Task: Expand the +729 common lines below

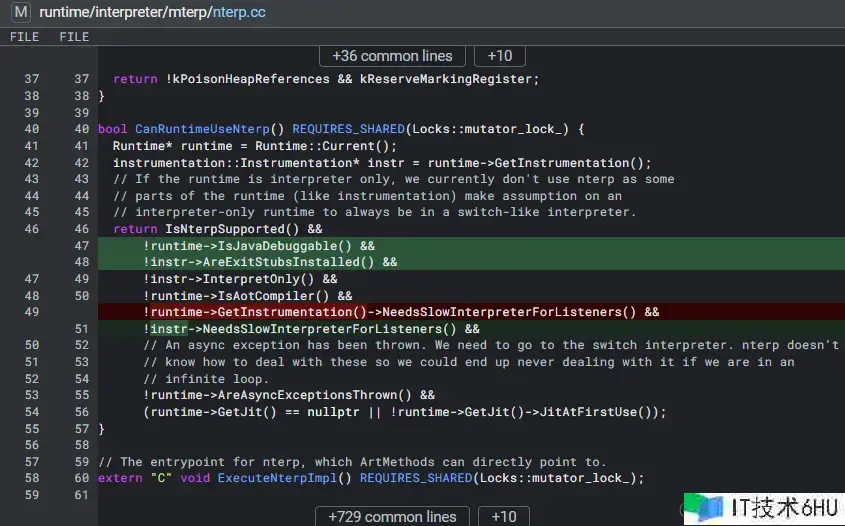Action: (392, 516)
